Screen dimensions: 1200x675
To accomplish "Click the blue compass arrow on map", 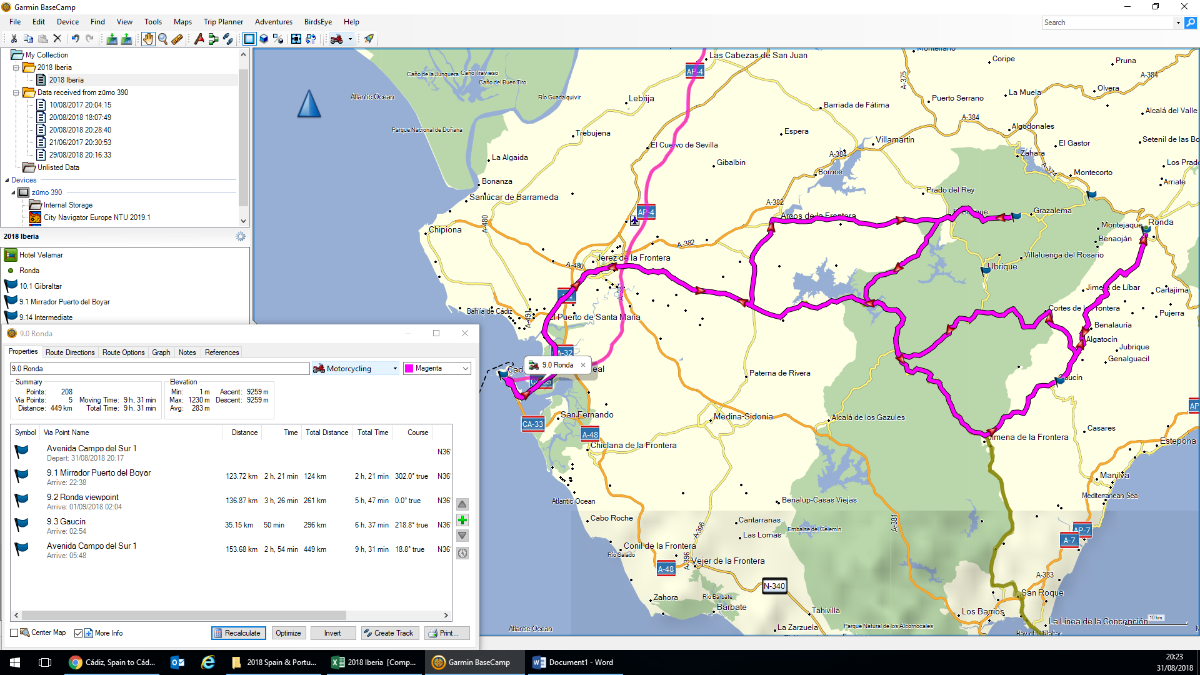I will [308, 103].
